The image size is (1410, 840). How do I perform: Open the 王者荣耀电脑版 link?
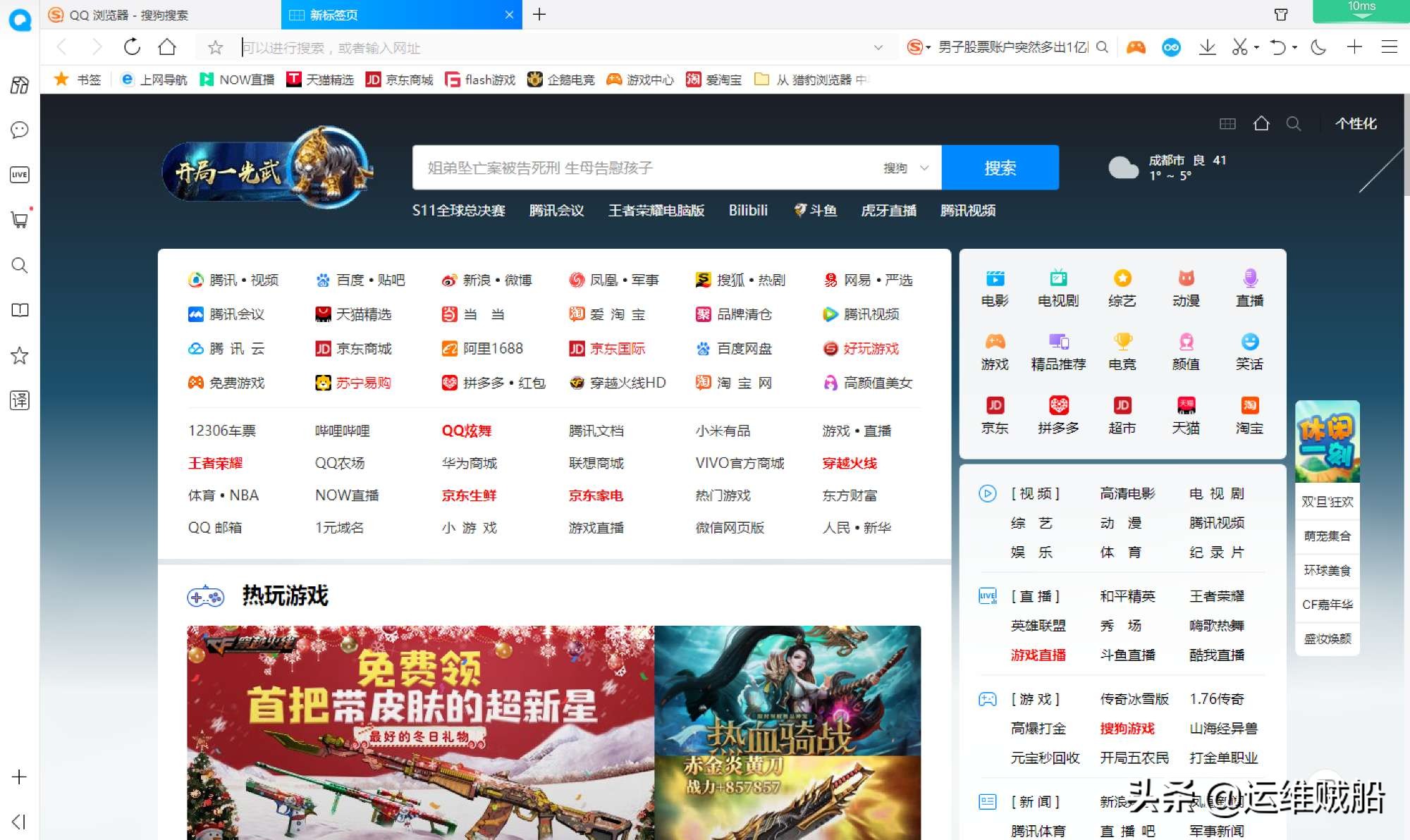pos(656,210)
